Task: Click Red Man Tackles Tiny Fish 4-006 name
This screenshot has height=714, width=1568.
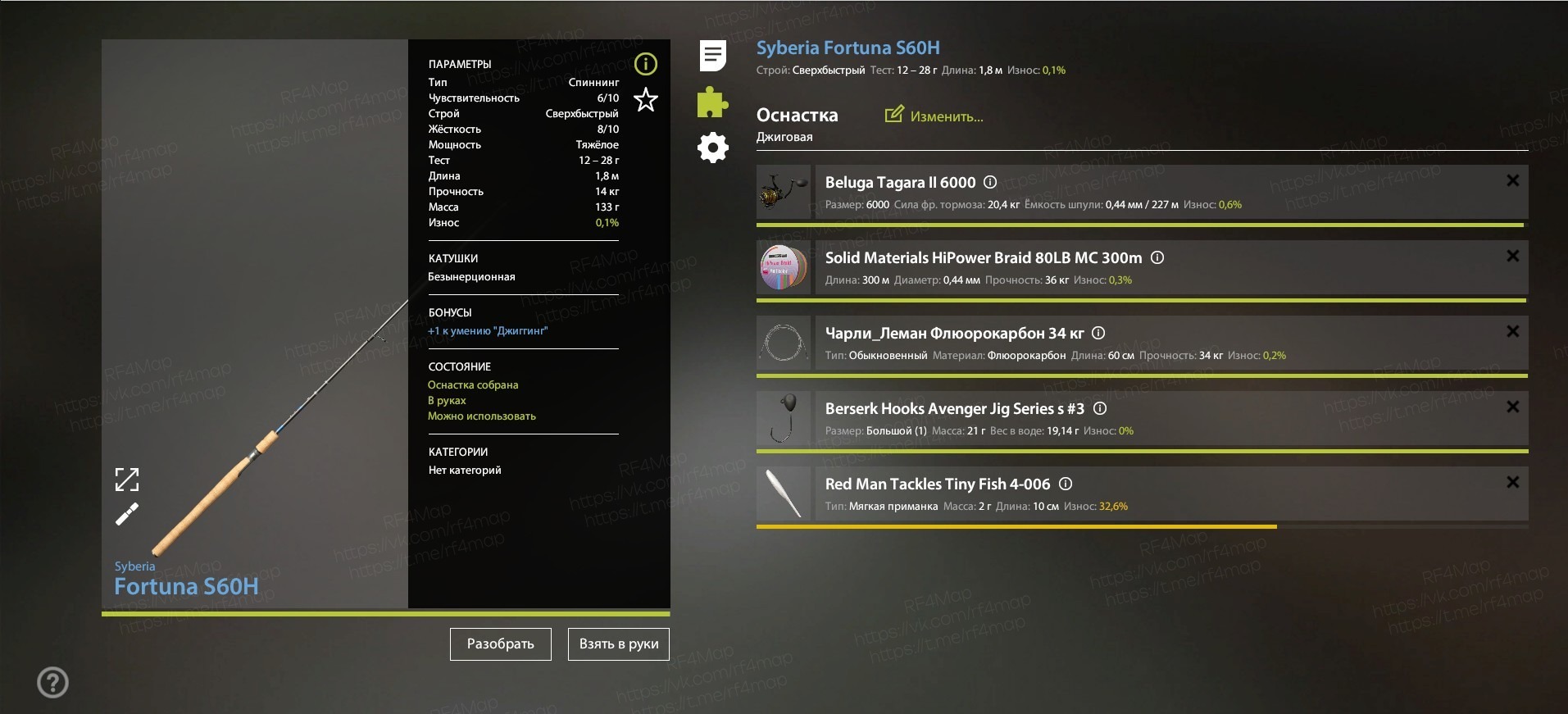Action: point(938,484)
